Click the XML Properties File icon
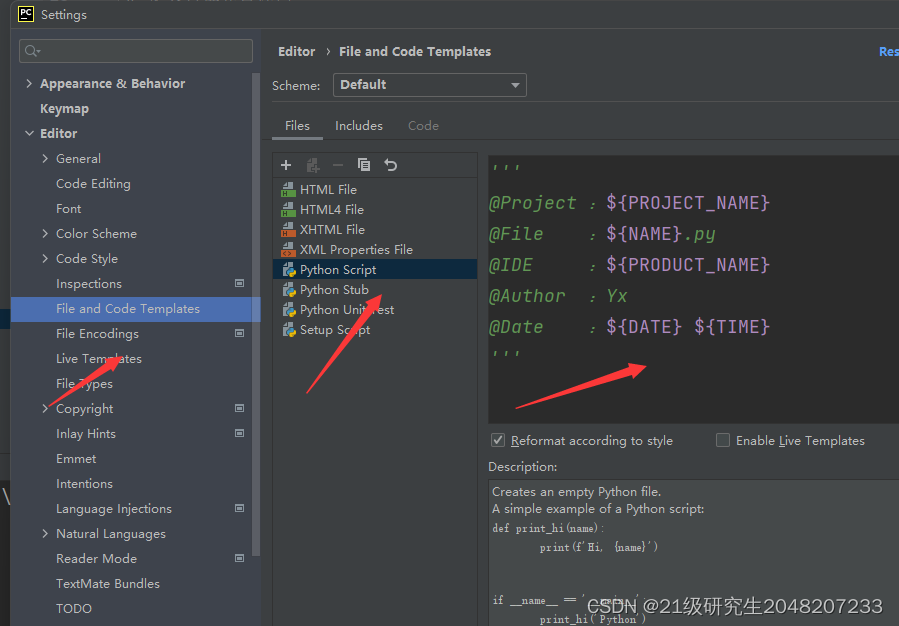 (288, 249)
